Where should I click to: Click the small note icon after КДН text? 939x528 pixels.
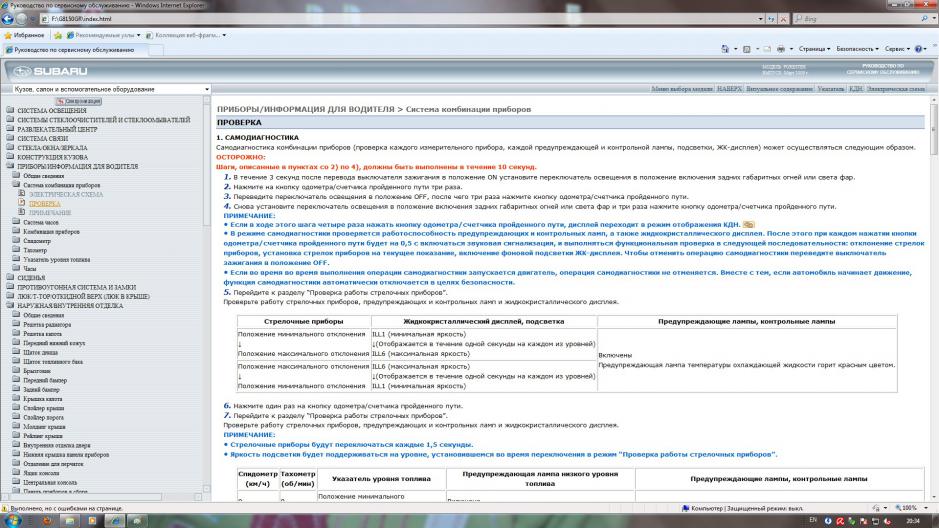(x=749, y=224)
